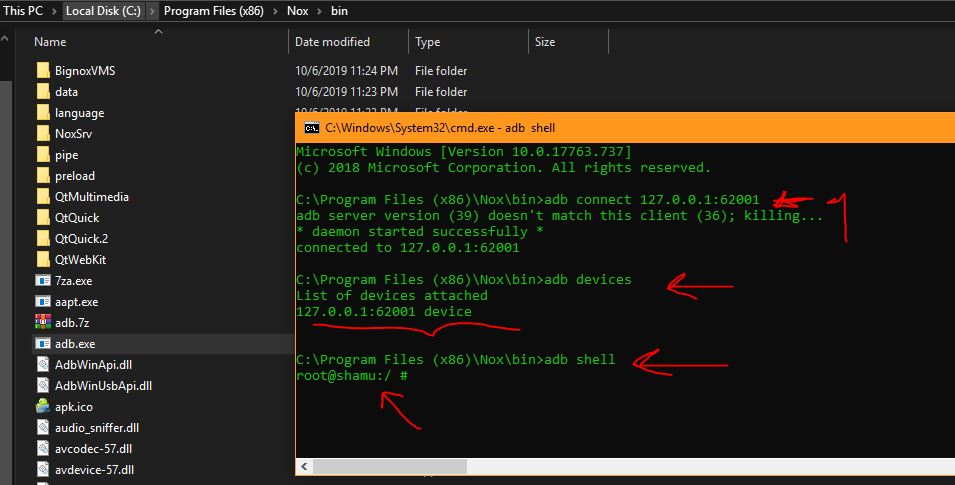The width and height of the screenshot is (955, 485).
Task: Click the avdevice-57.dll file icon
Action: 43,470
